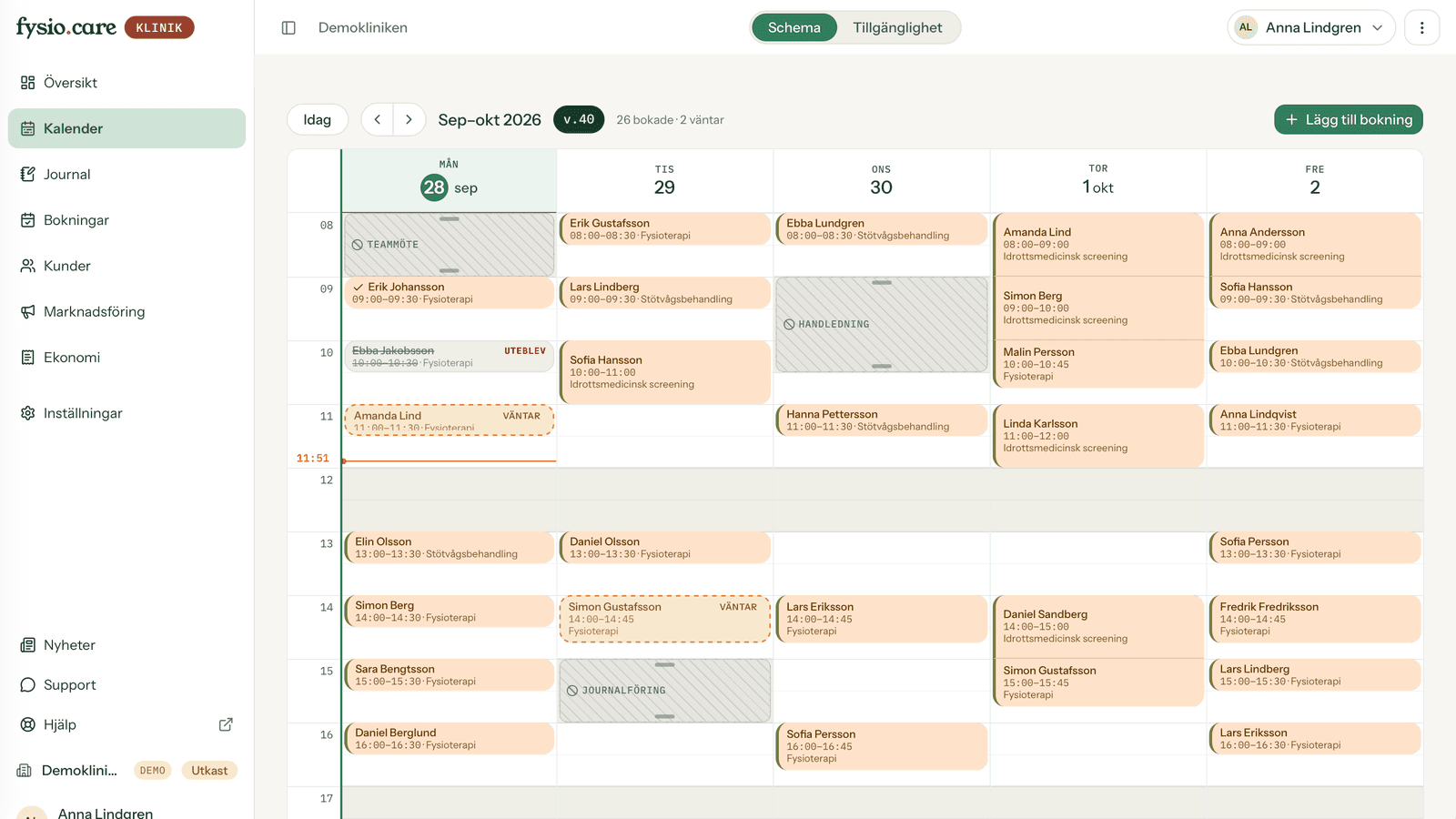Switch to Schema view
This screenshot has height=819, width=1456.
coord(794,27)
